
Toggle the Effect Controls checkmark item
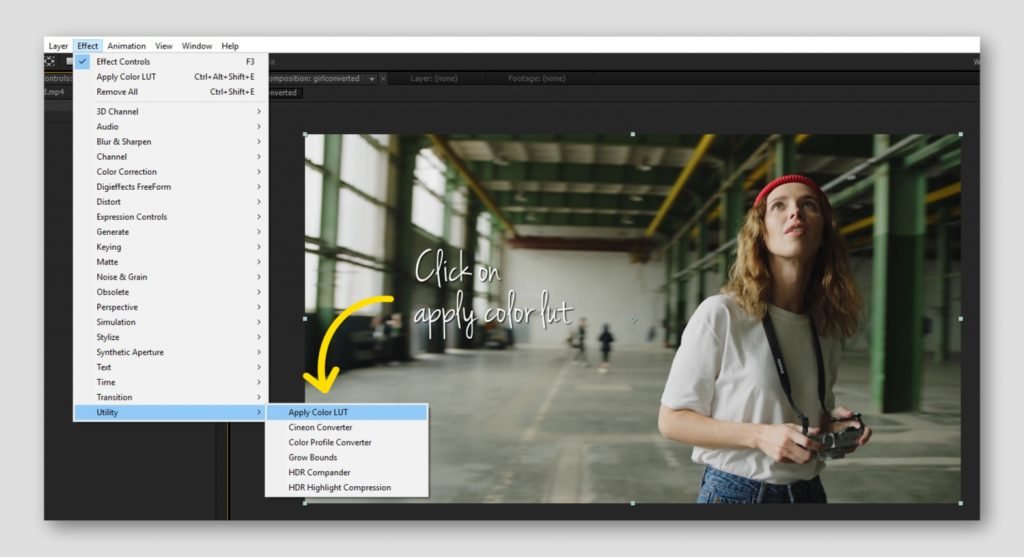(x=123, y=62)
